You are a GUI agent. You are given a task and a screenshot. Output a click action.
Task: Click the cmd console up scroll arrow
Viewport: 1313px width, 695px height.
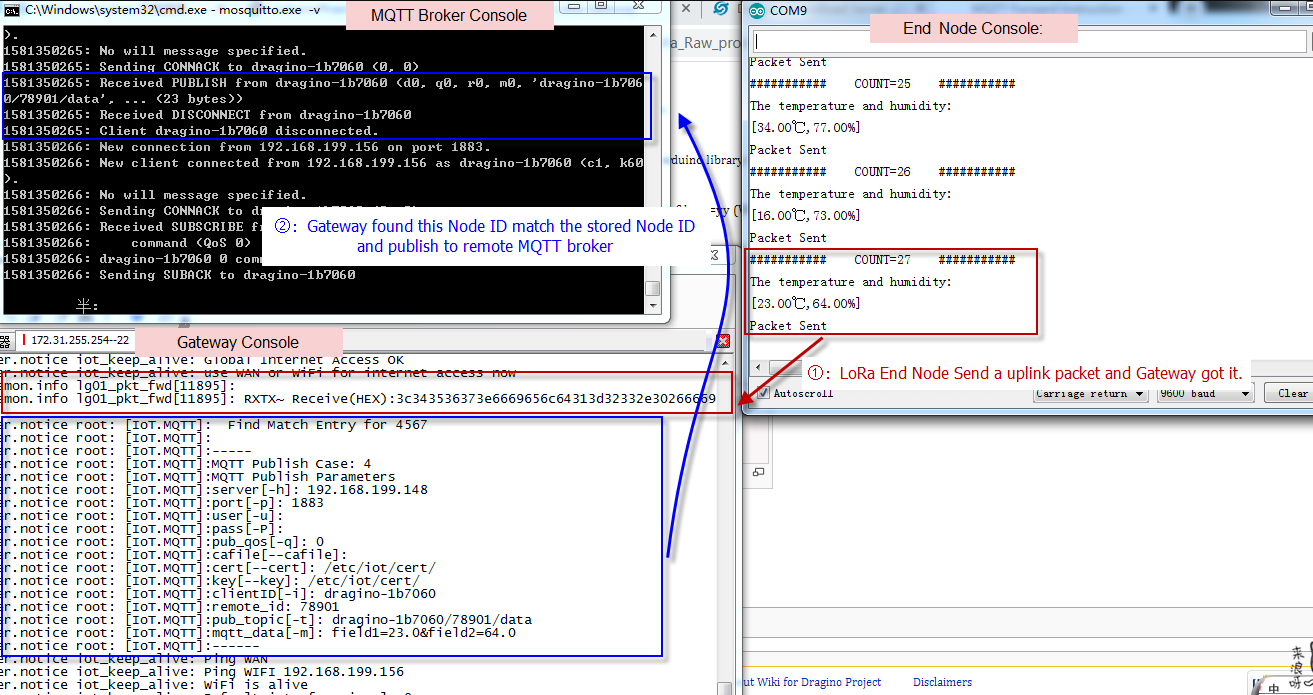pos(653,33)
